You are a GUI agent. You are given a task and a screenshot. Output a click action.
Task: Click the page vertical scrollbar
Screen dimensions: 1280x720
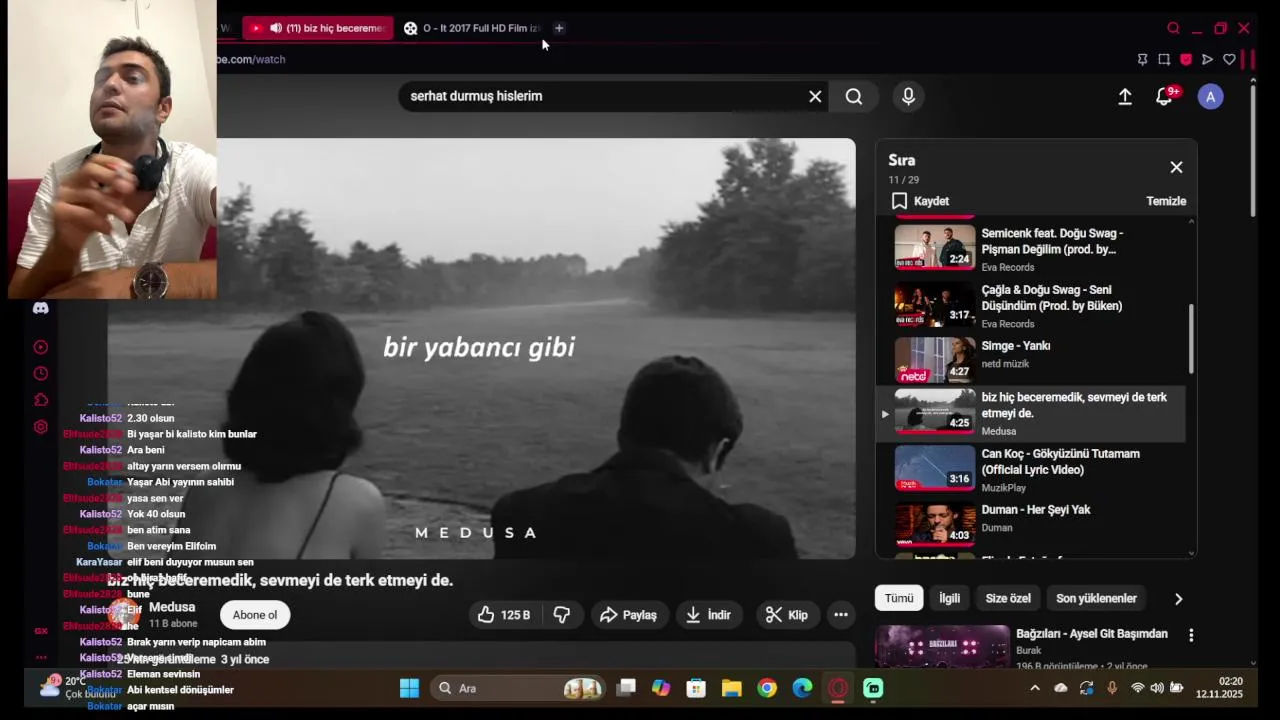(1253, 150)
